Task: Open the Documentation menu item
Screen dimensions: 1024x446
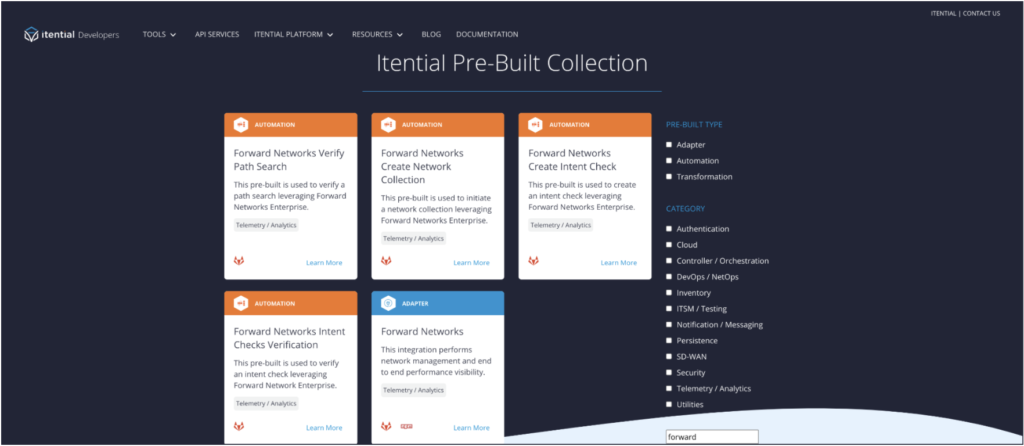Action: pyautogui.click(x=487, y=35)
